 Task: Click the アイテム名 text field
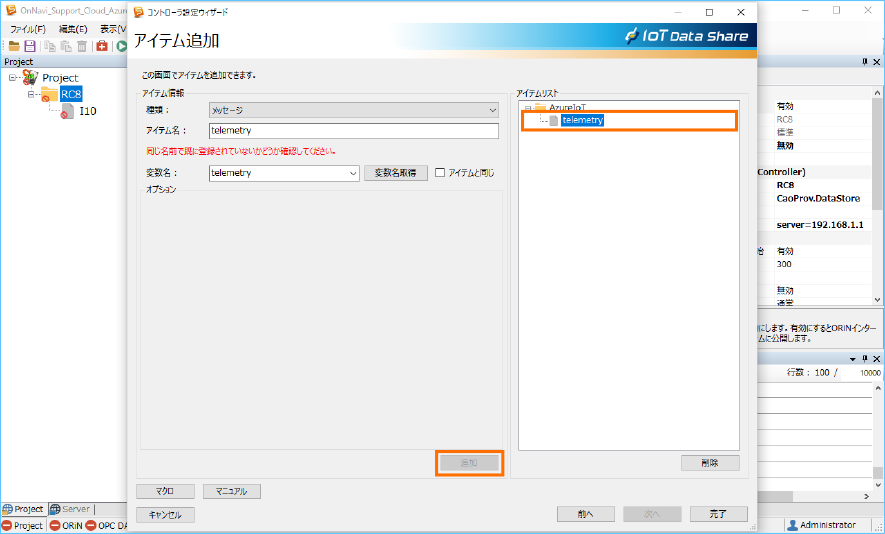pyautogui.click(x=353, y=131)
